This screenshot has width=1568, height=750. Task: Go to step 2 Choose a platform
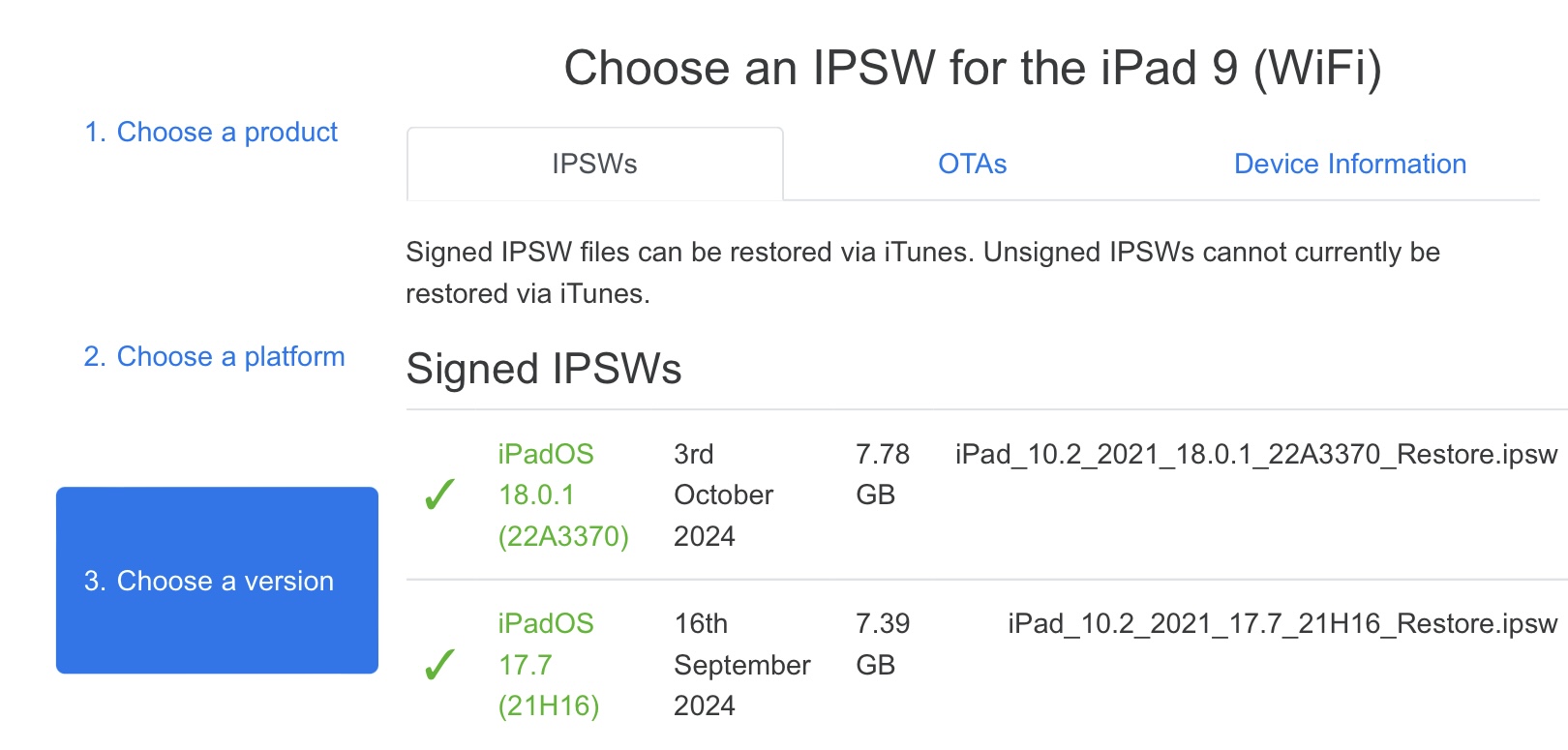[214, 356]
